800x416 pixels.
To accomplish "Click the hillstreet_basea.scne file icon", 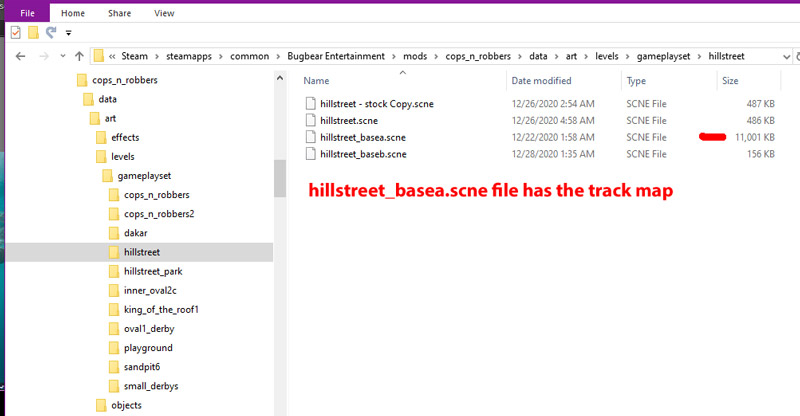I will click(311, 137).
